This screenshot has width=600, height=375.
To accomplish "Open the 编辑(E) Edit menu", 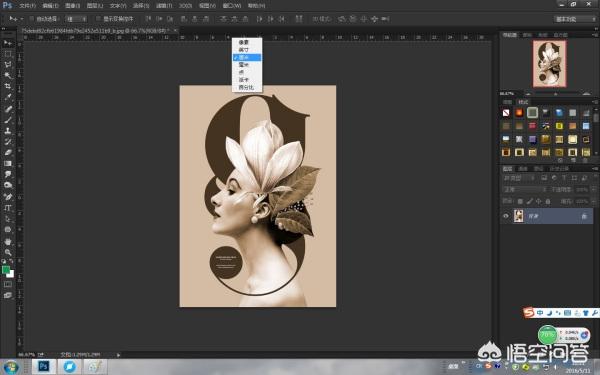I will coord(51,6).
